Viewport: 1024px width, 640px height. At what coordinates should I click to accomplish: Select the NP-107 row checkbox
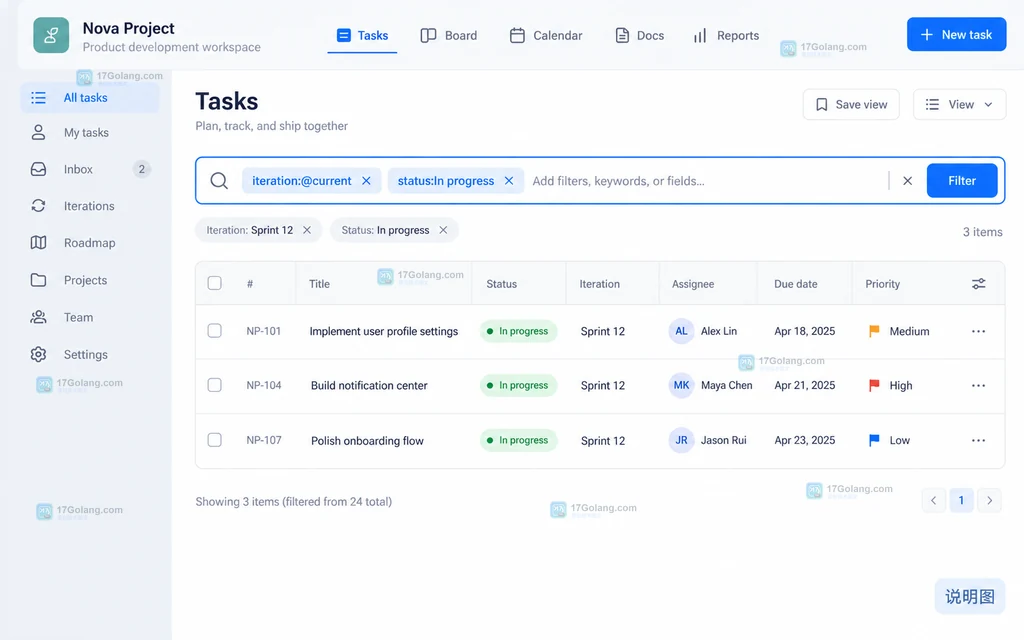click(x=214, y=440)
